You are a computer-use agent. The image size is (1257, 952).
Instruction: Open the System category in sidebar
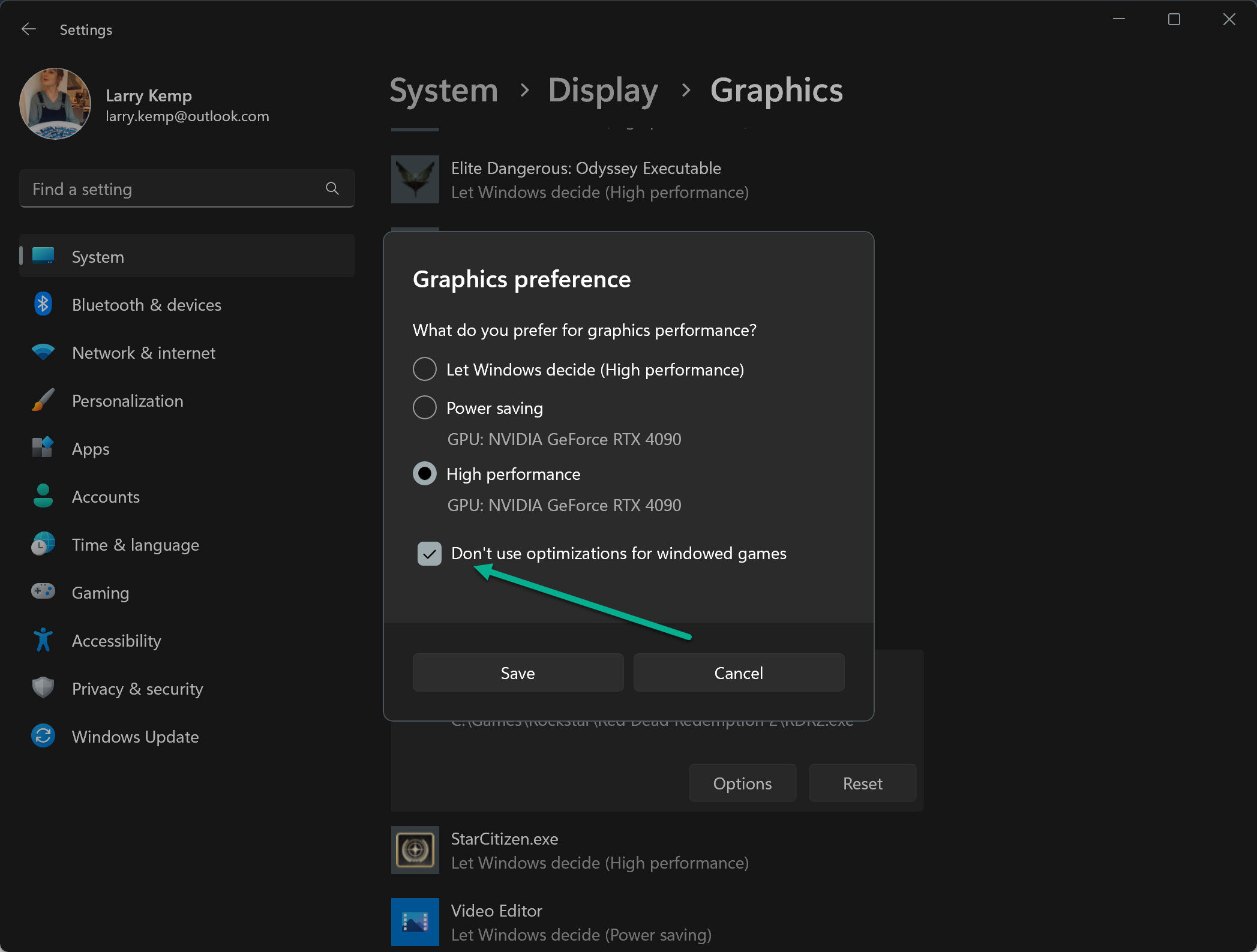pyautogui.click(x=187, y=256)
